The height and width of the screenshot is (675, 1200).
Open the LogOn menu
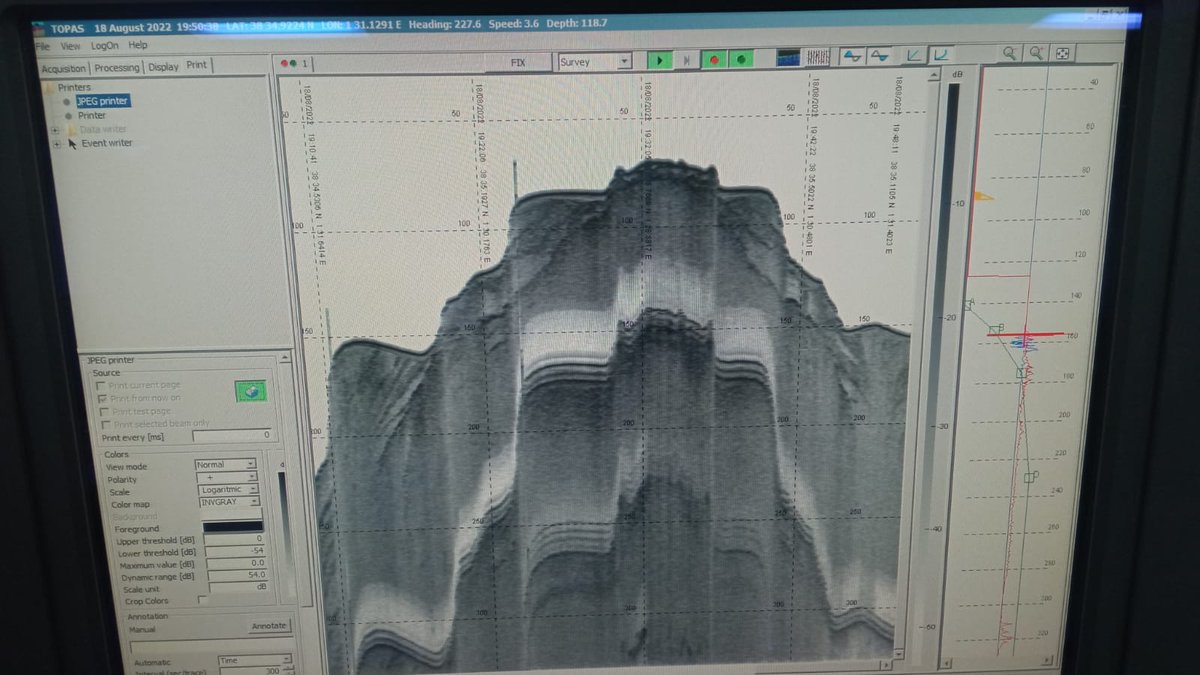pyautogui.click(x=104, y=45)
